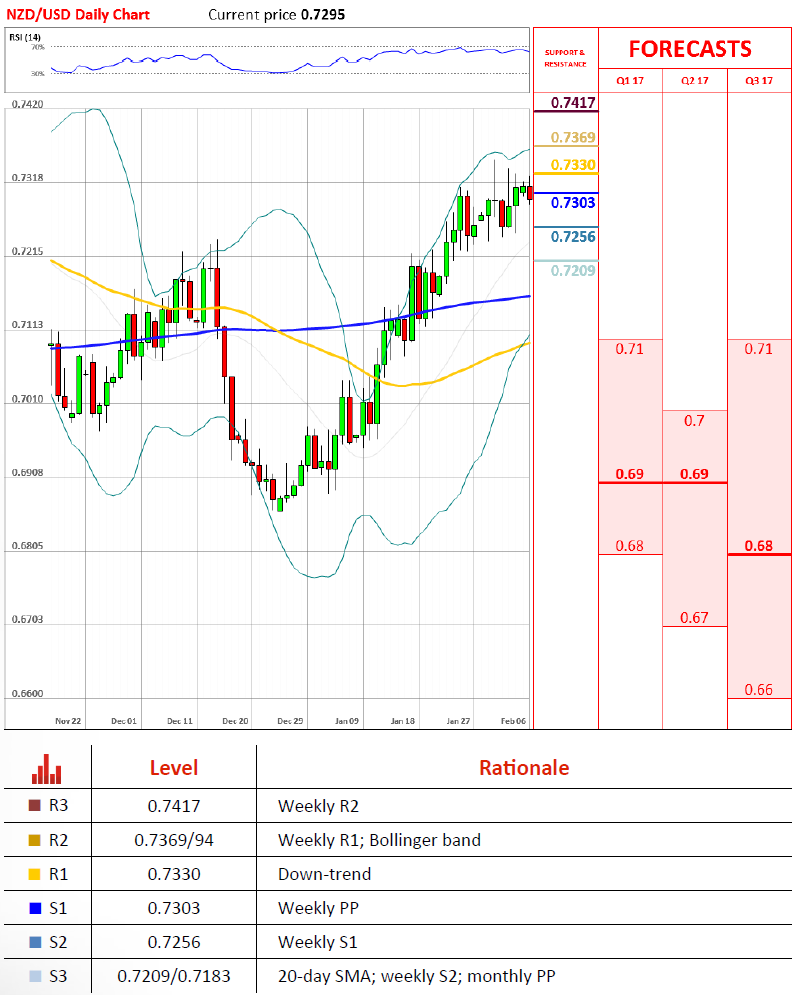Click the RSI (14) indicator label

(25, 37)
